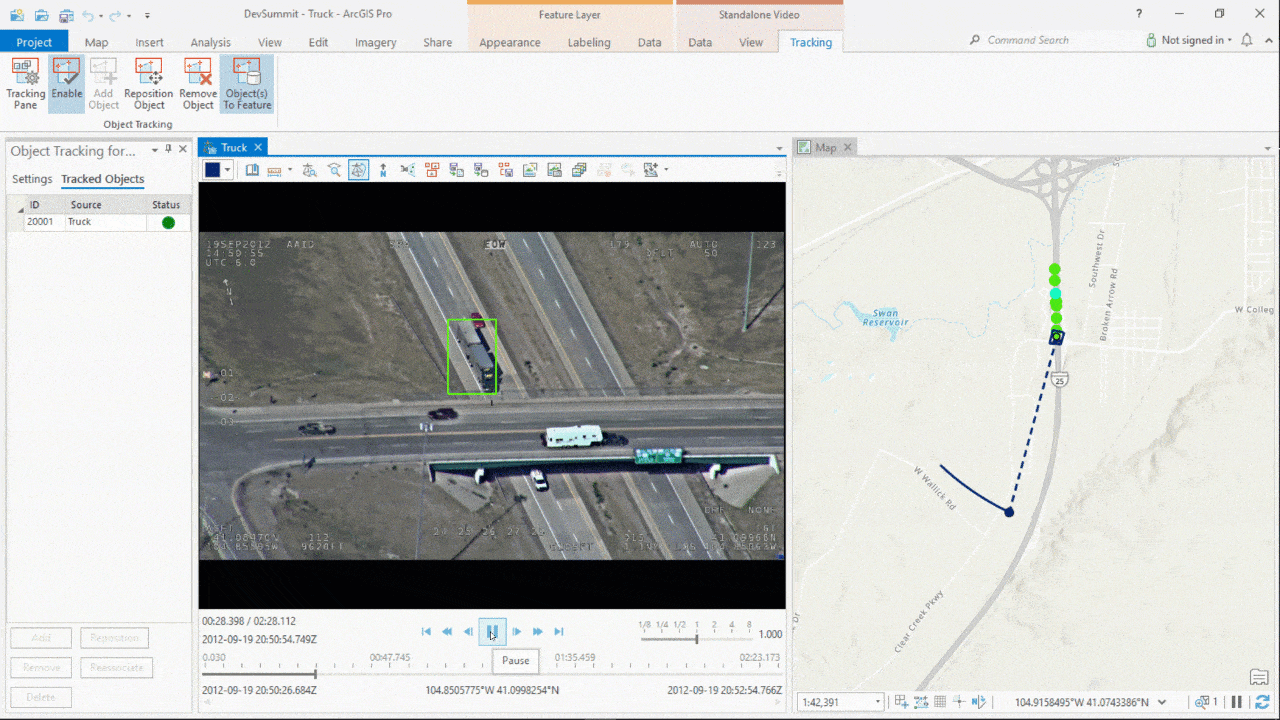Open the measure tool dropdown arrow
The image size is (1280, 720).
click(x=289, y=170)
